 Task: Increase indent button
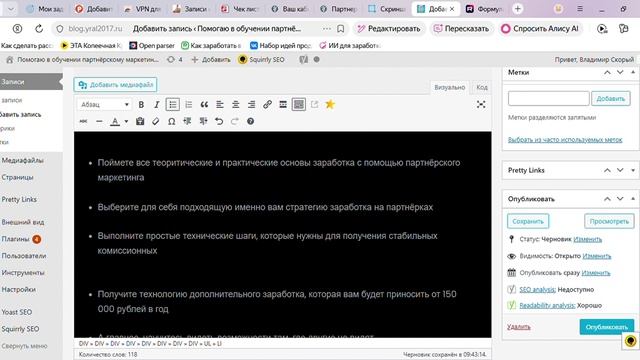[x=203, y=121]
